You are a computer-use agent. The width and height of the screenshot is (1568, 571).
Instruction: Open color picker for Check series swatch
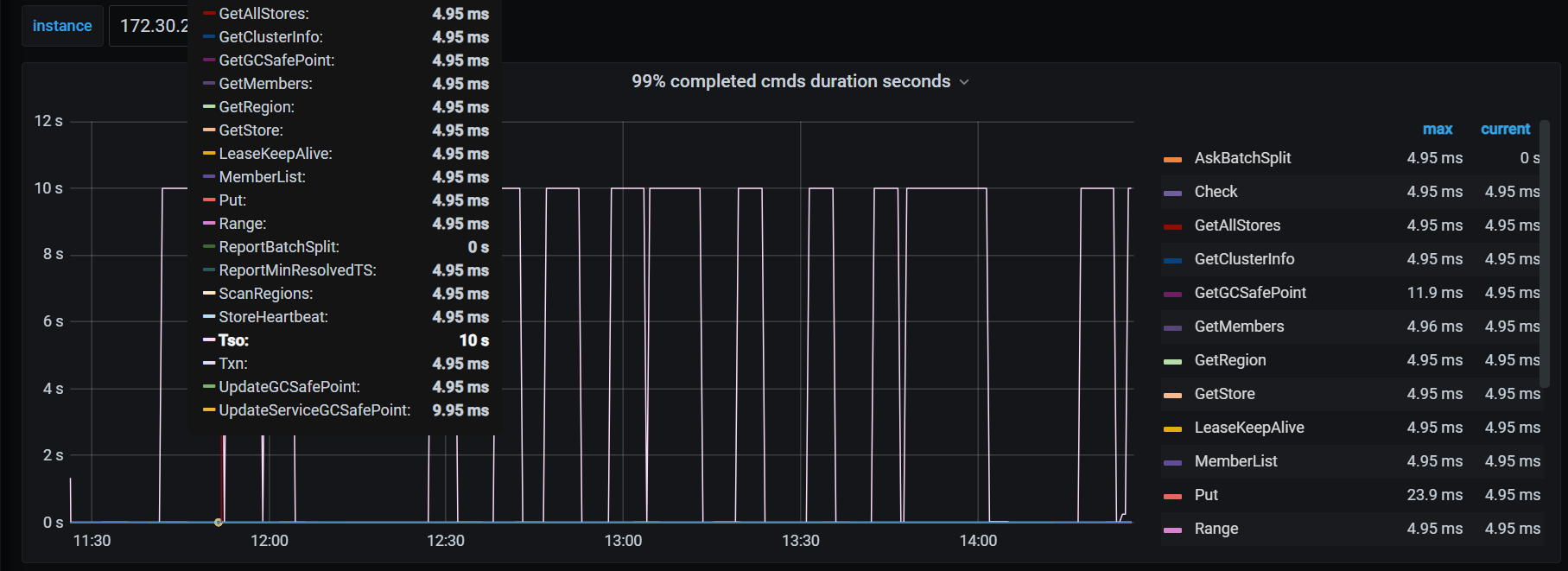click(x=1172, y=193)
